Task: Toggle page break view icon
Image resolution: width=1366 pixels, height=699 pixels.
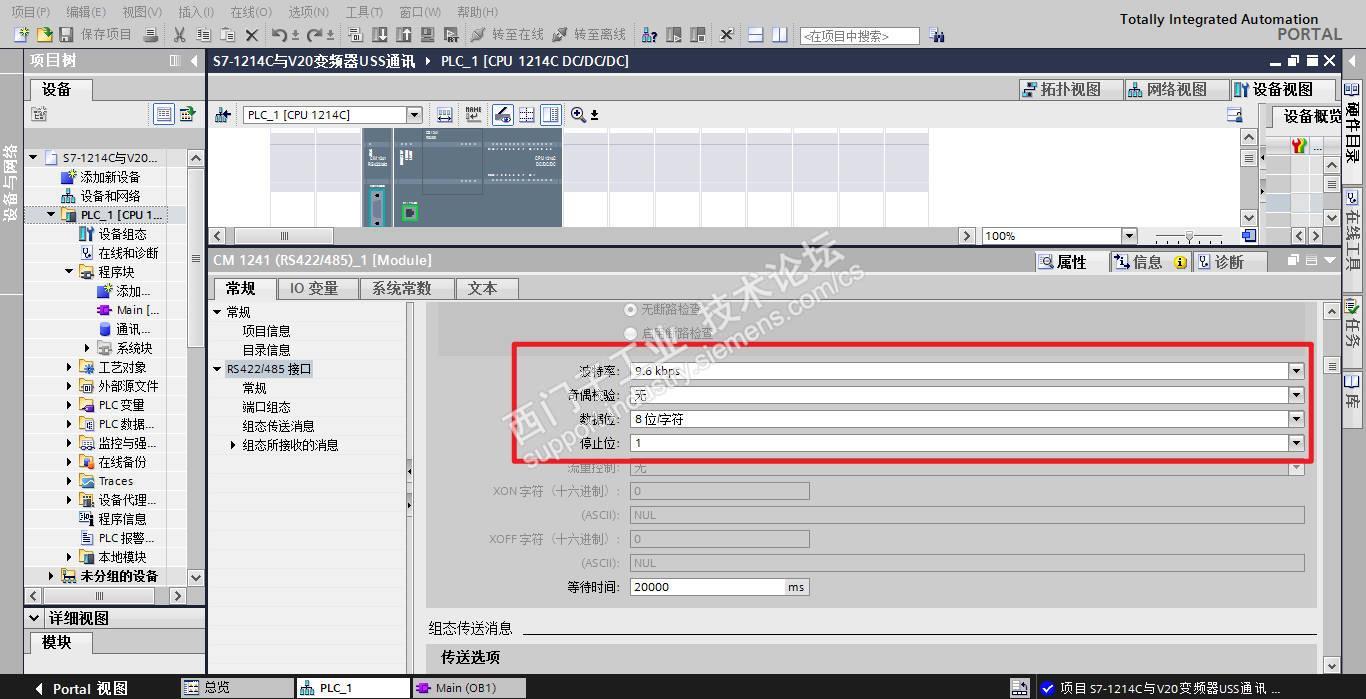Action: click(527, 115)
